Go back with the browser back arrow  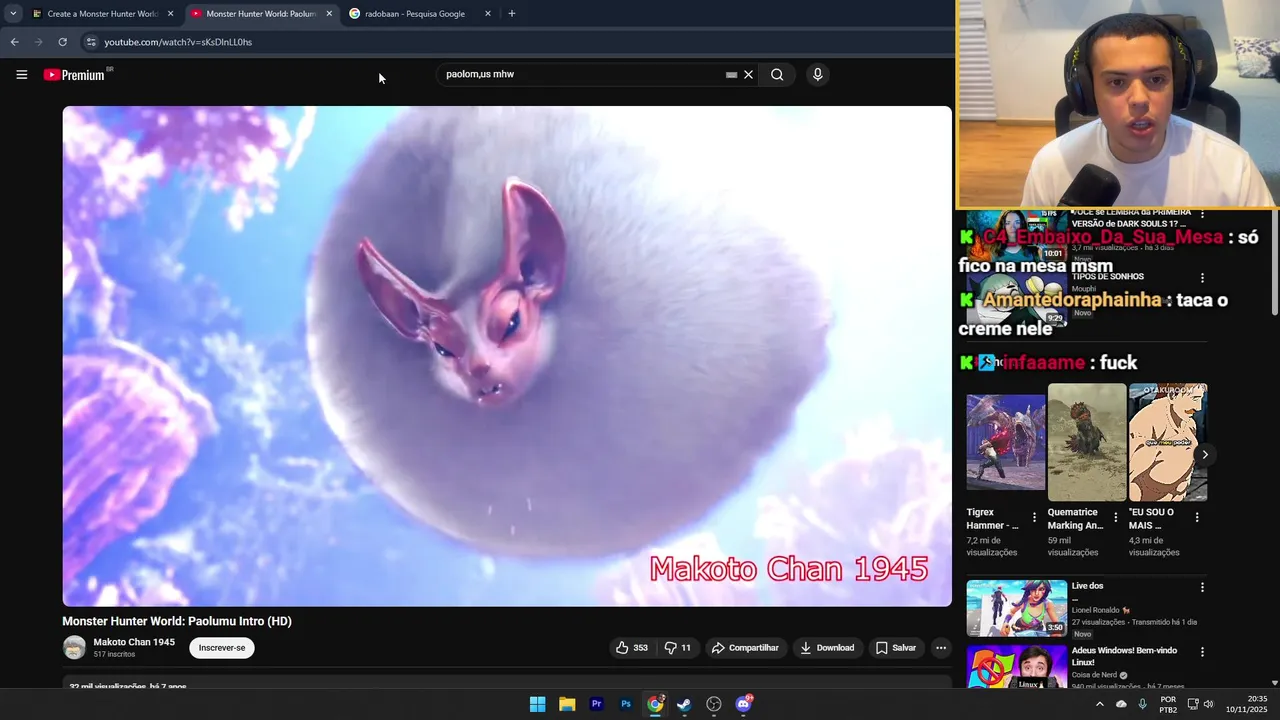tap(14, 42)
